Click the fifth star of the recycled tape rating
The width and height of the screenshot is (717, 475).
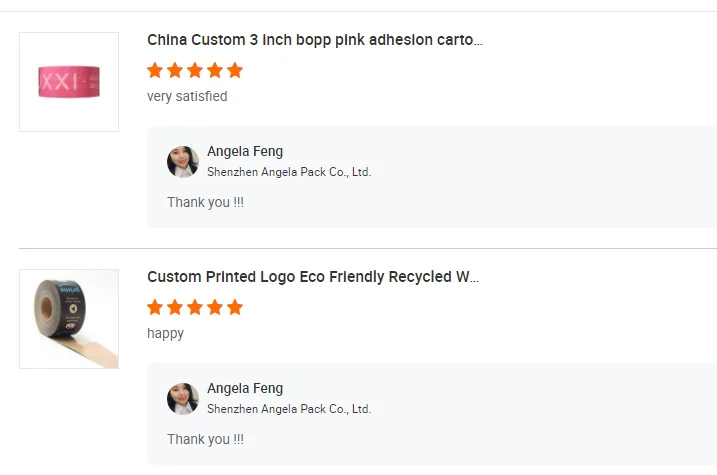pos(235,307)
